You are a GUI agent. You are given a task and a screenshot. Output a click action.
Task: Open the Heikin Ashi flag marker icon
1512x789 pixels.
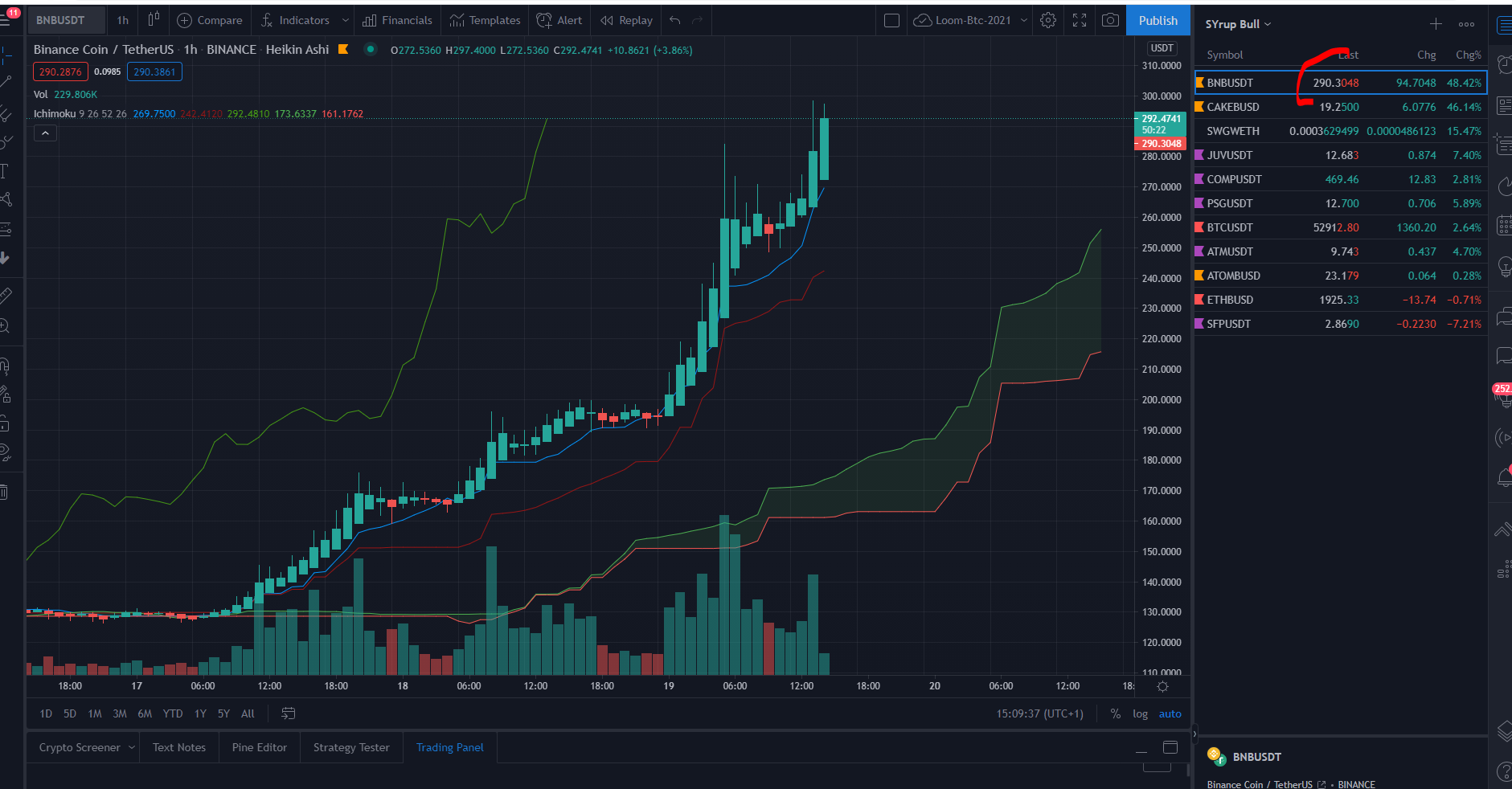tap(343, 50)
